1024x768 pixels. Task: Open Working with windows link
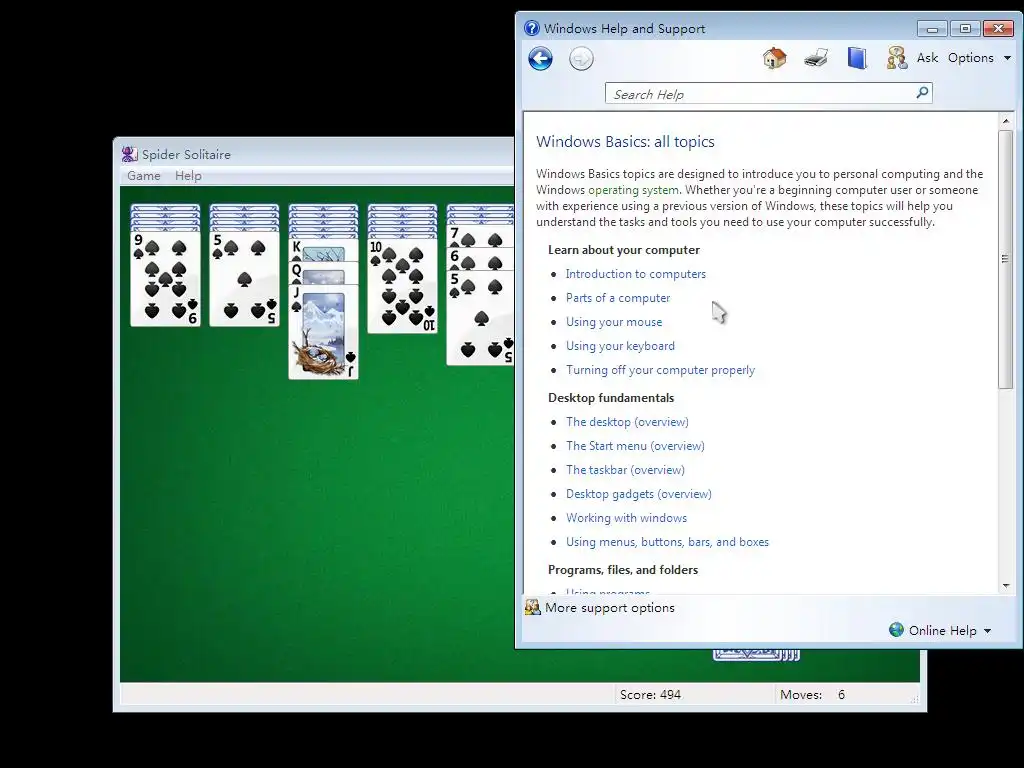point(626,518)
